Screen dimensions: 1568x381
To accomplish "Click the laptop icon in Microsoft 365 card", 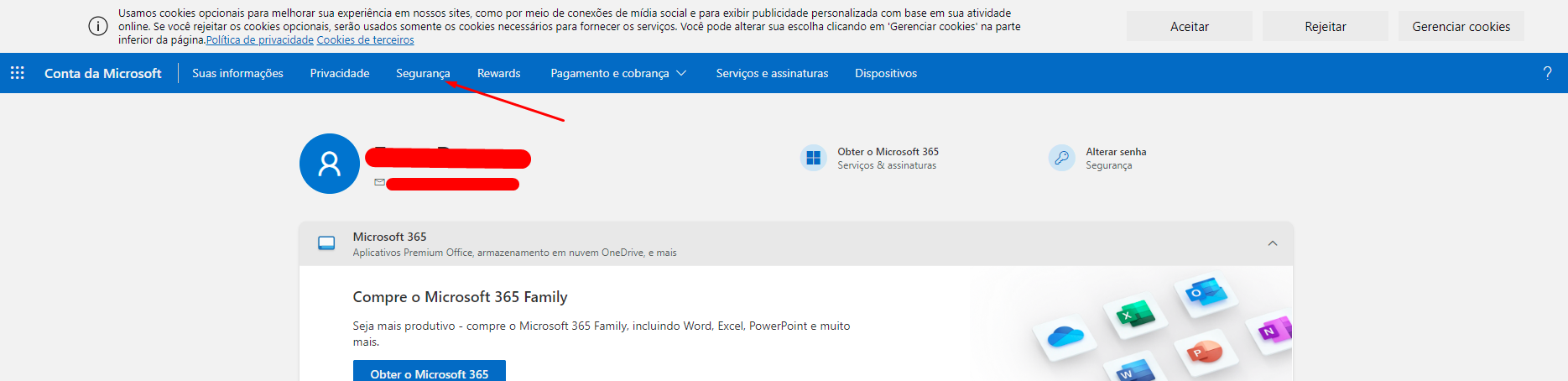I will click(326, 243).
